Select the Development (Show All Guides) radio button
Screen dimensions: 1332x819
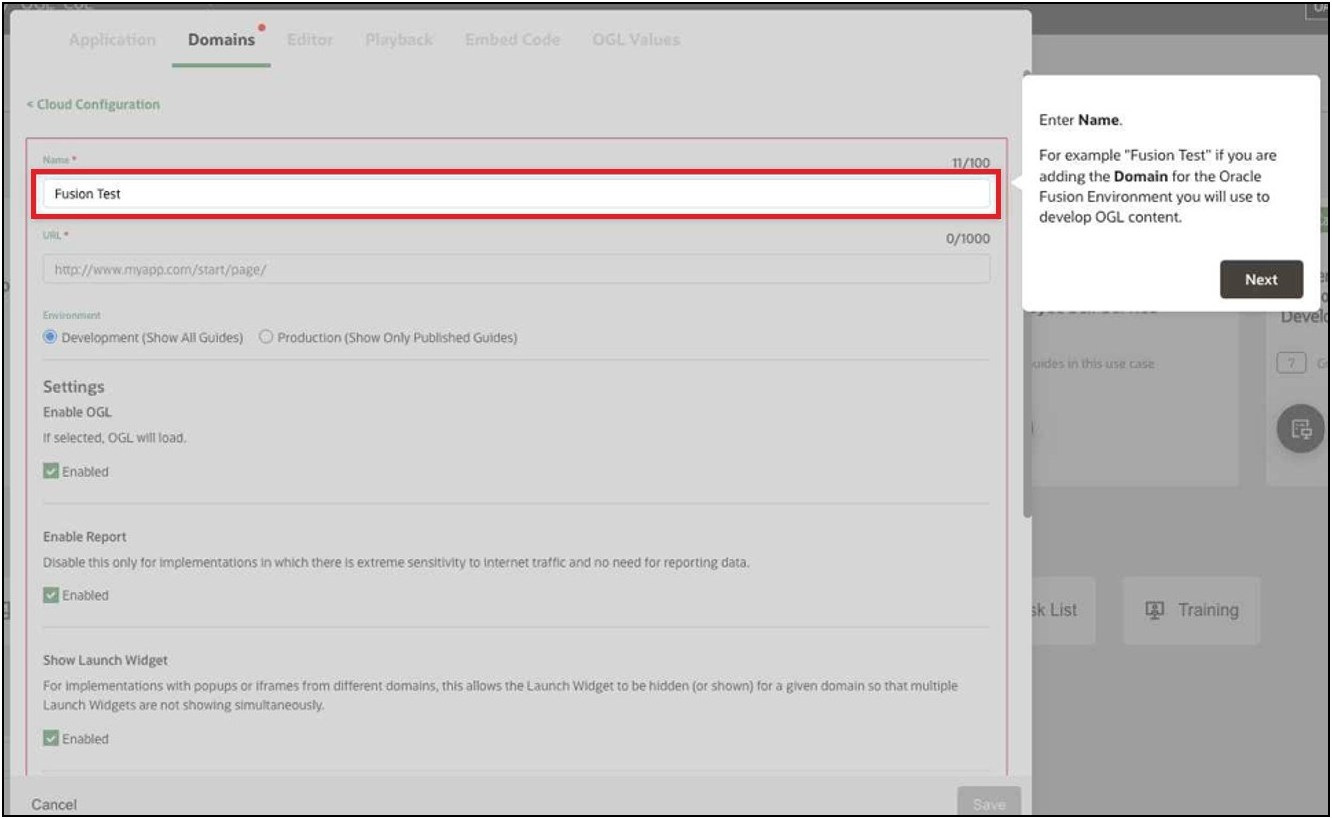coord(50,338)
